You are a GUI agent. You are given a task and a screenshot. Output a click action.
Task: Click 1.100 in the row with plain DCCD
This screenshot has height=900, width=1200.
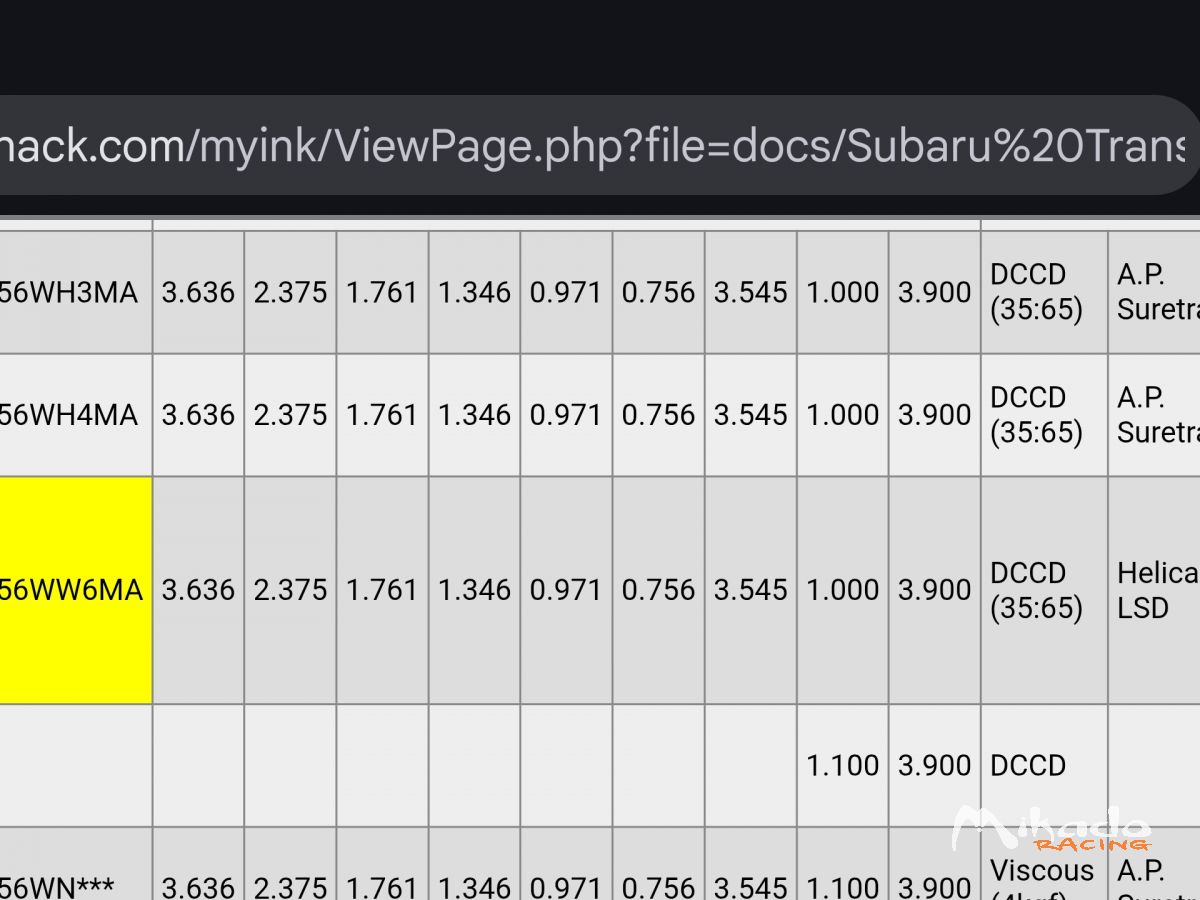point(842,766)
